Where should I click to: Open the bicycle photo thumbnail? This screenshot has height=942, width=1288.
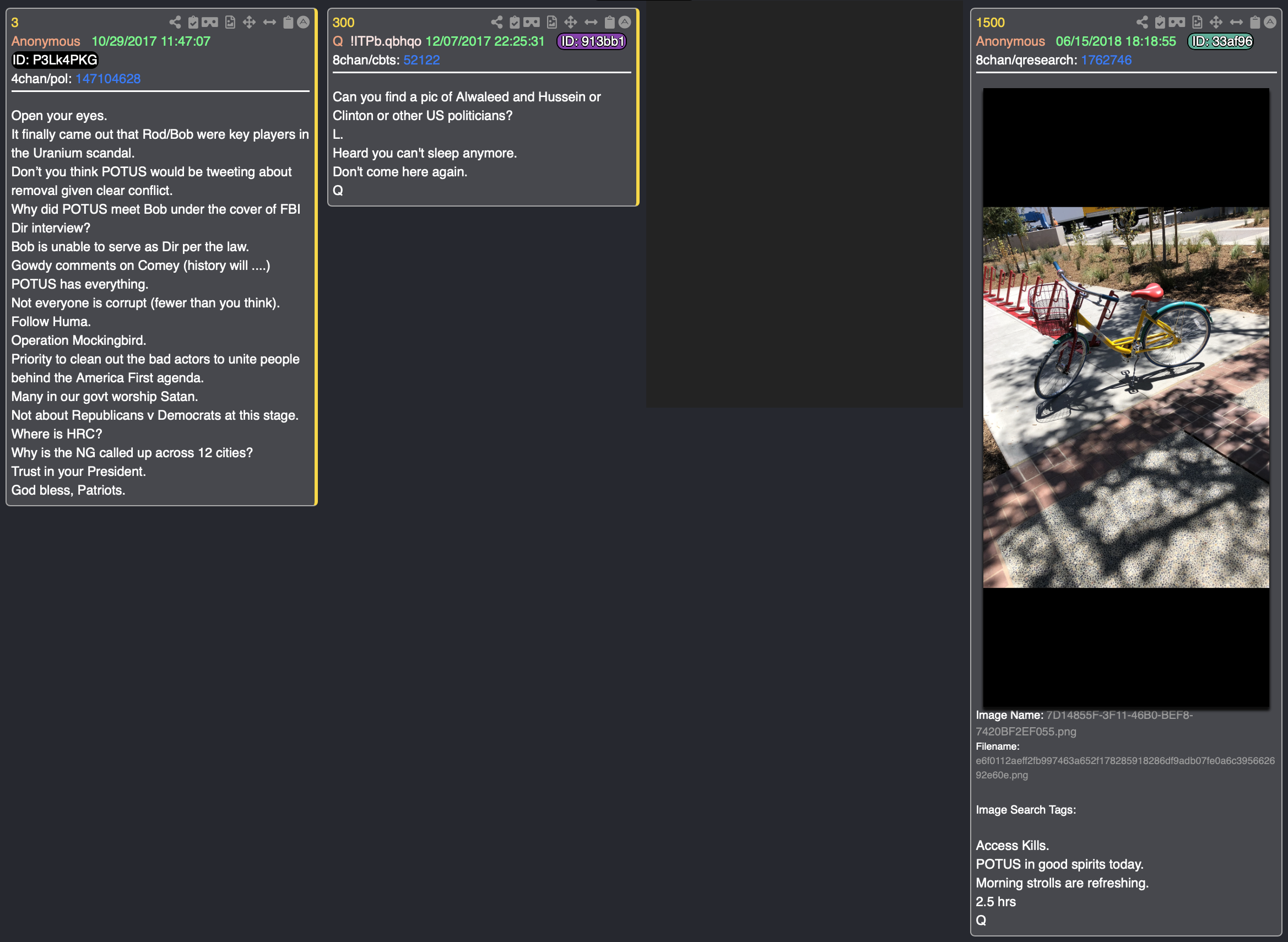coord(1125,397)
